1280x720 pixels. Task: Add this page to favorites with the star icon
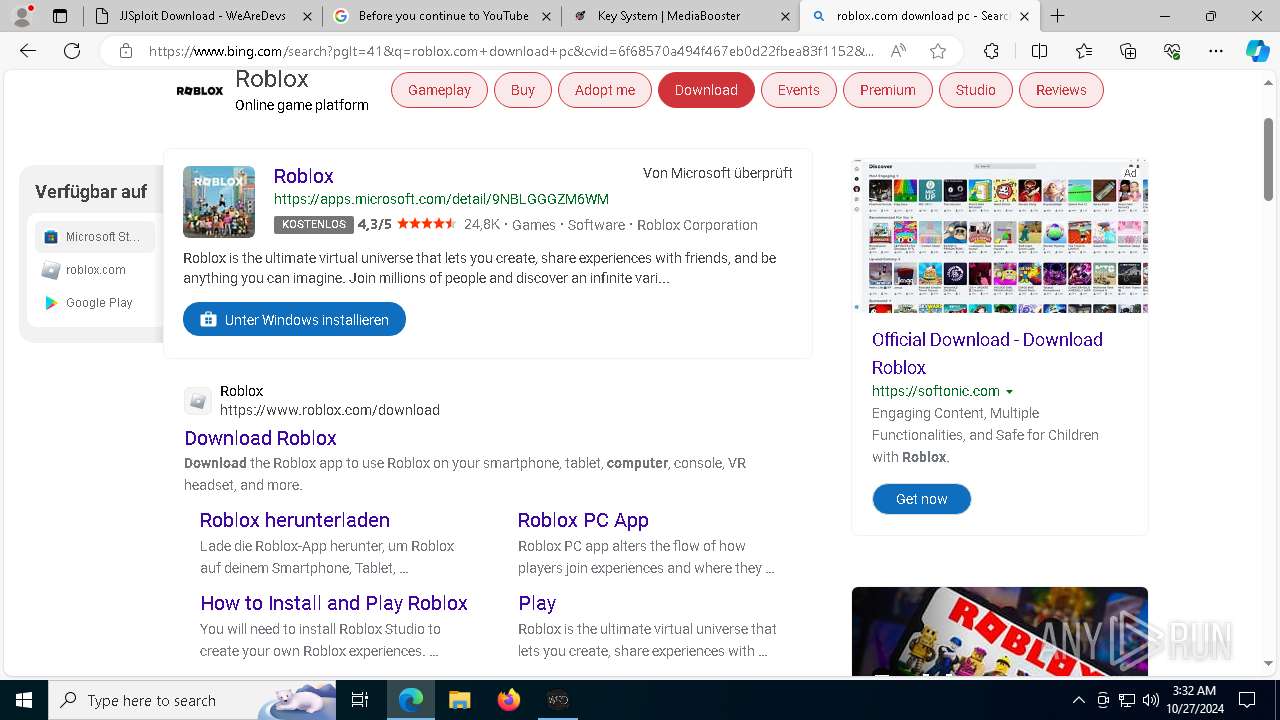[x=937, y=51]
